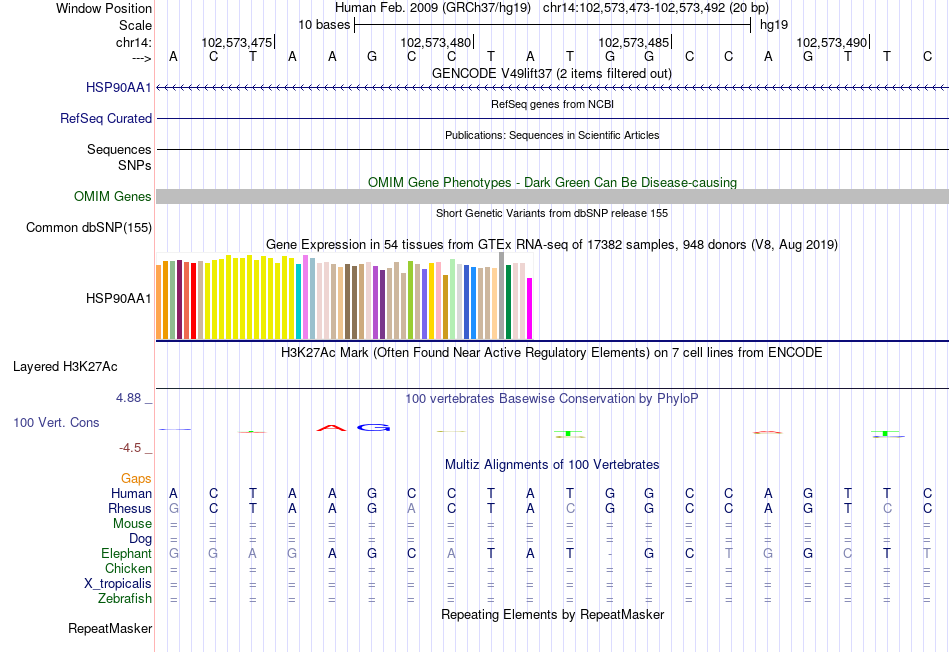Screen dimensions: 950x652
Task: Click position marker 102,573,485
Action: (x=634, y=42)
